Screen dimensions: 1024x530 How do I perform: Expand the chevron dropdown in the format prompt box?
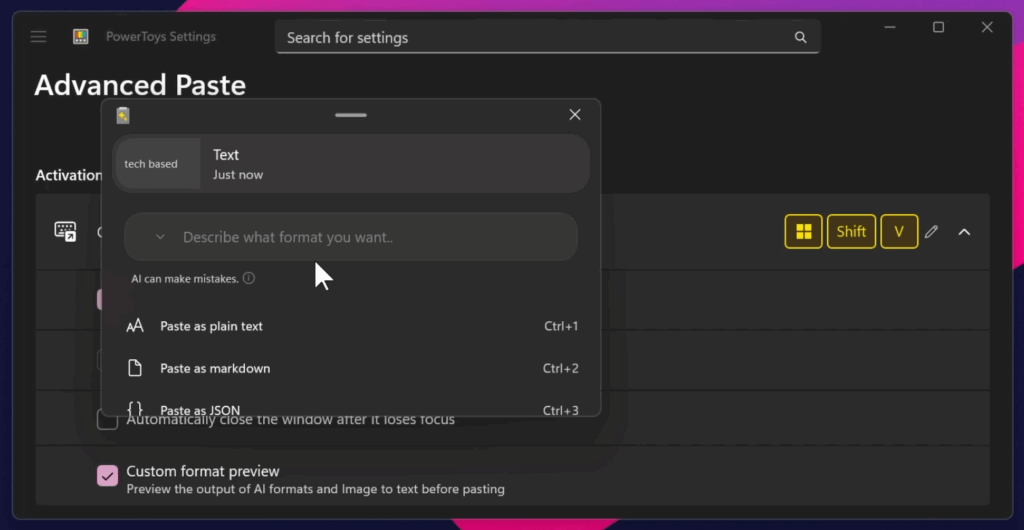(x=160, y=238)
